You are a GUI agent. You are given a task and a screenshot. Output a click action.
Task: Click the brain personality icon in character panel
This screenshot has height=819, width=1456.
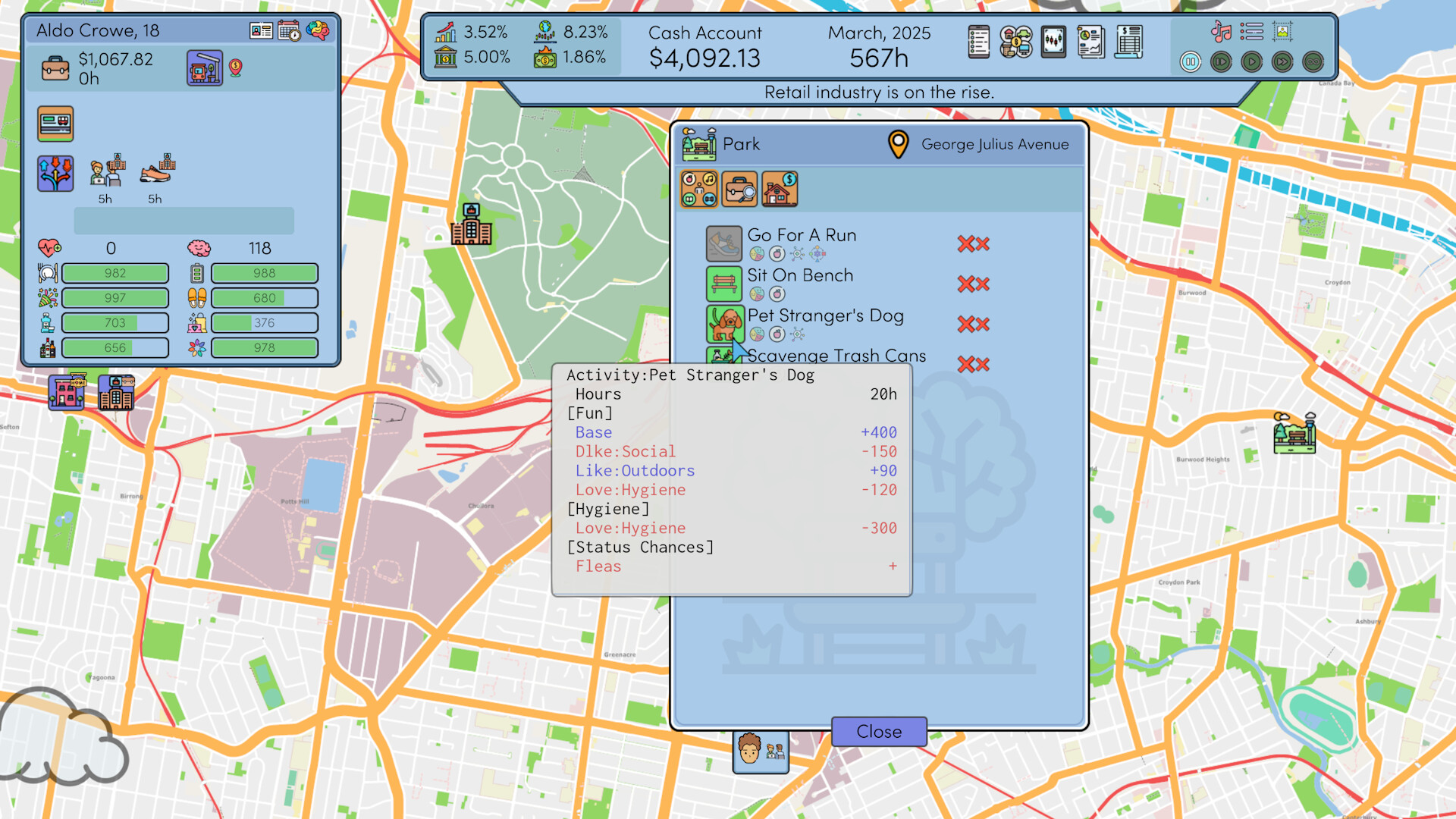318,31
